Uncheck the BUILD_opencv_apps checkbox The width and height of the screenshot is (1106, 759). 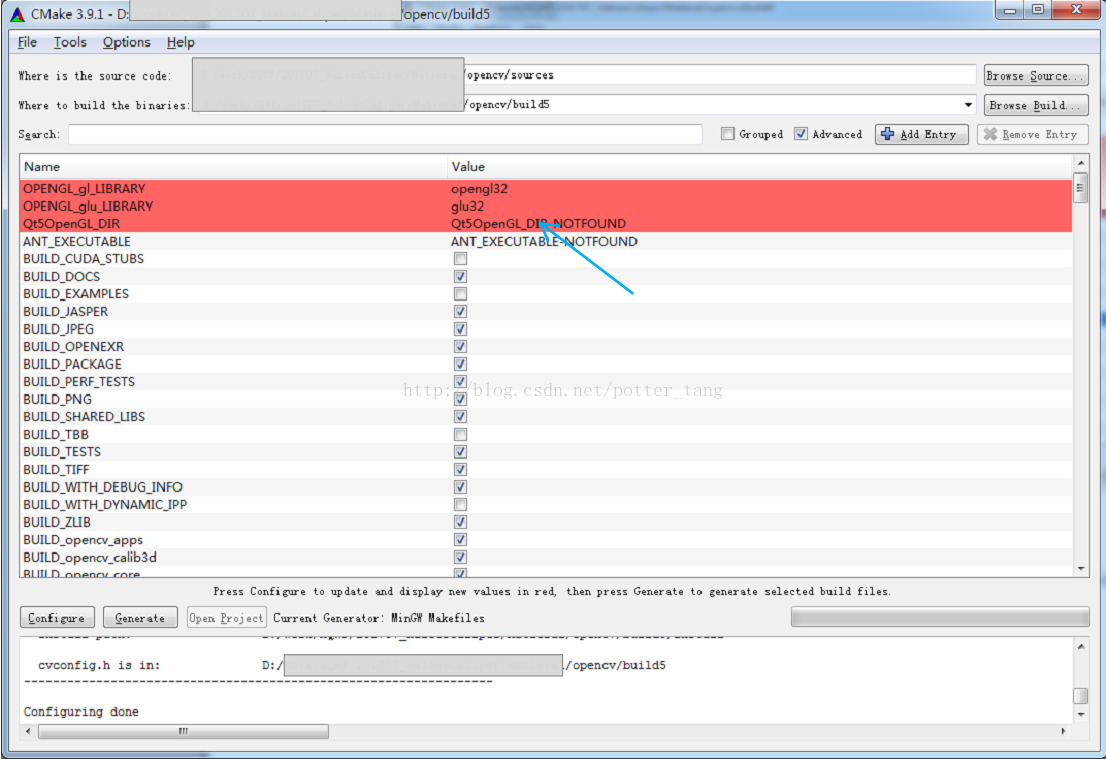tap(460, 540)
